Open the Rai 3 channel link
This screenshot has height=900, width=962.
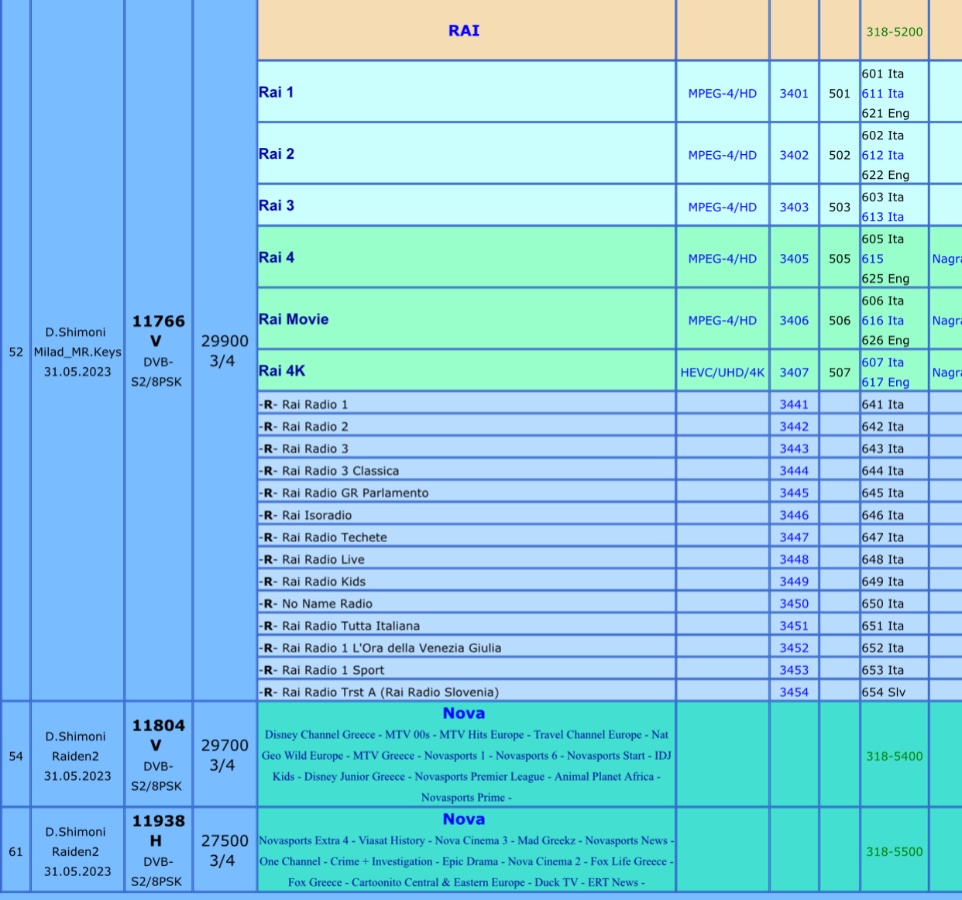click(276, 206)
